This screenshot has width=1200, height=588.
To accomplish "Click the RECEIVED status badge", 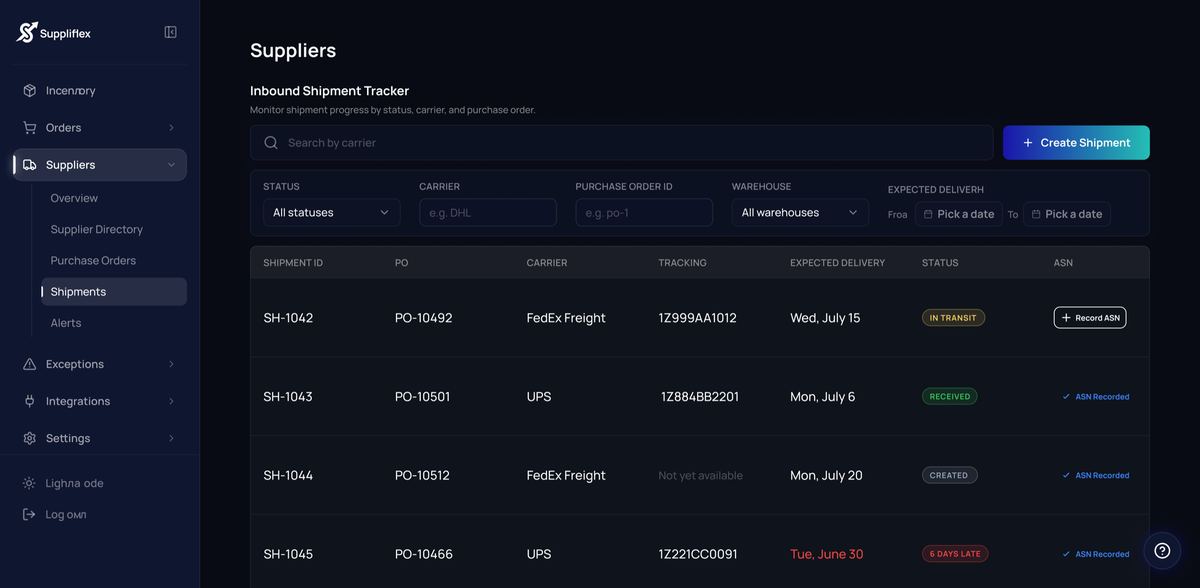I will (950, 396).
